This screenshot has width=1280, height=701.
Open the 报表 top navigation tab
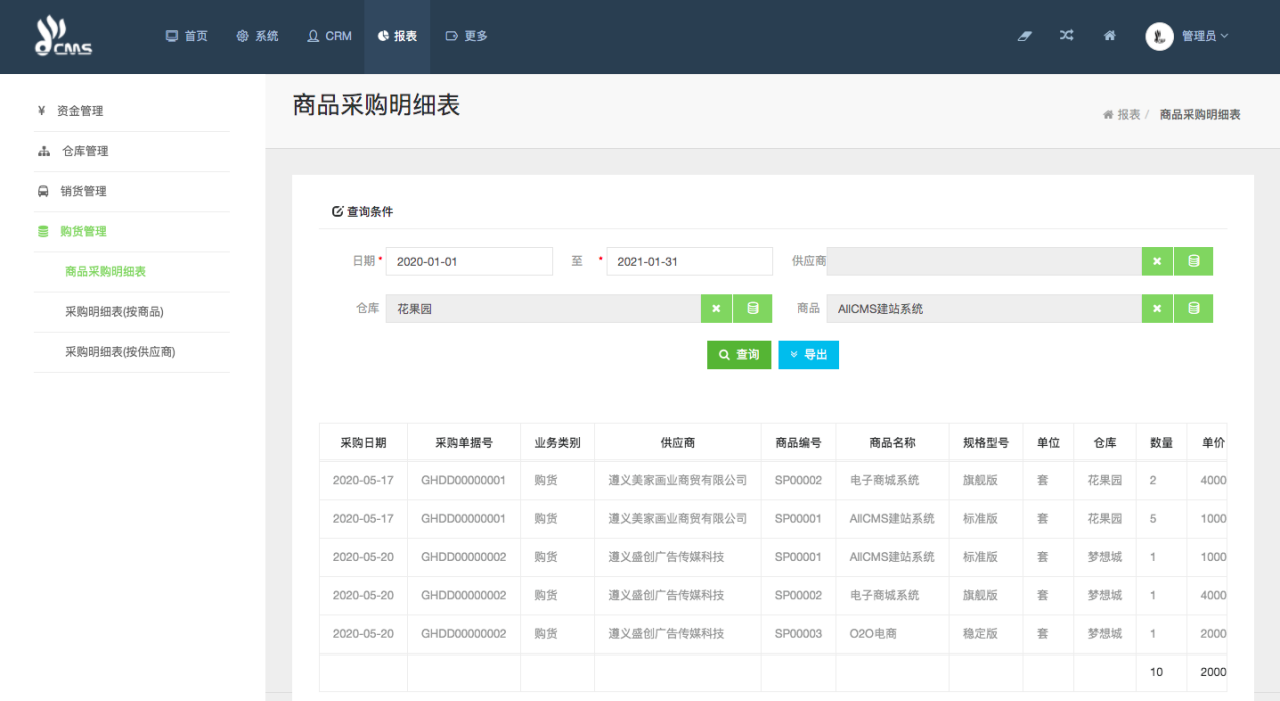coord(397,36)
